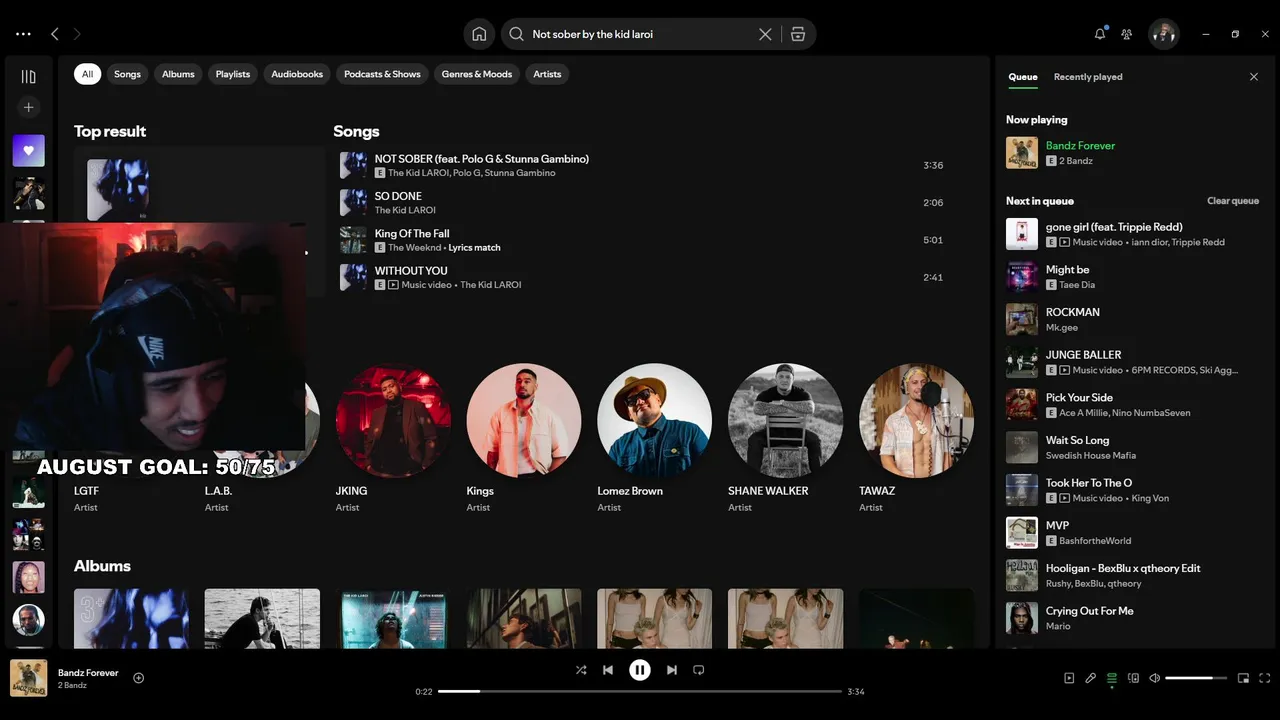Open the Lyrics microphone icon
Viewport: 1280px width, 720px height.
pos(1091,678)
